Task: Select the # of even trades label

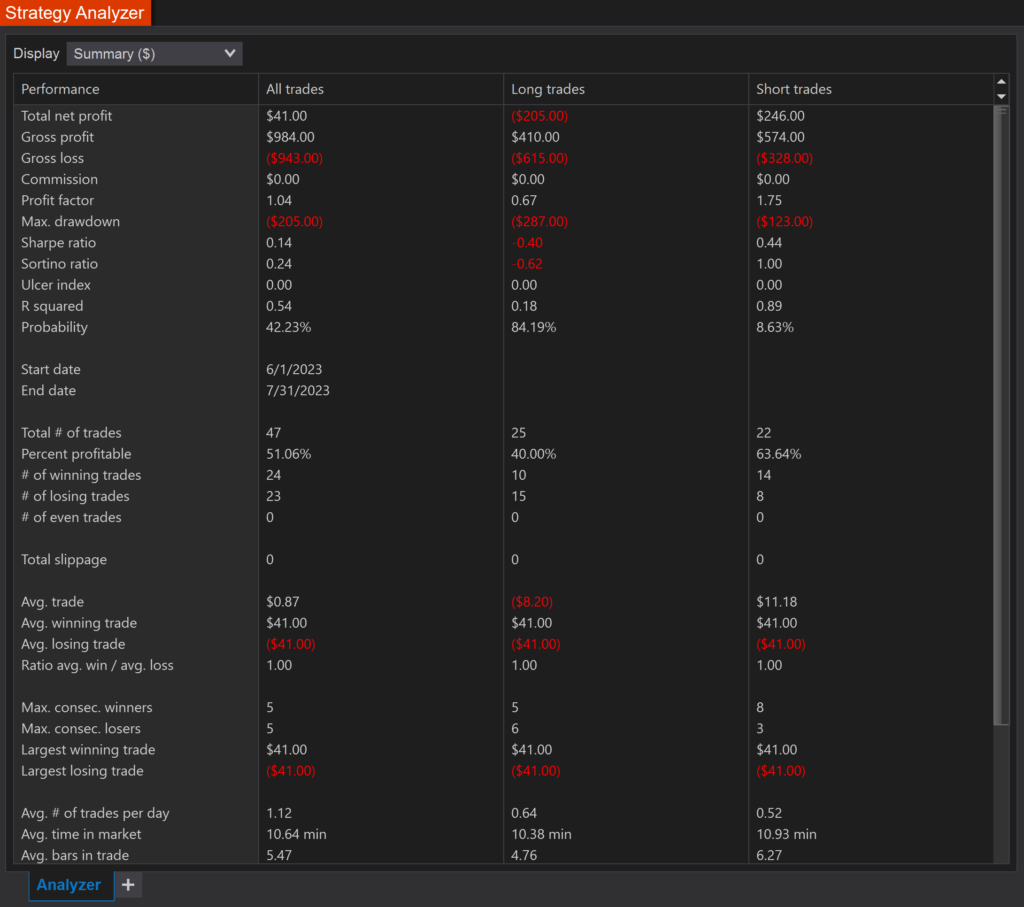Action: click(71, 517)
